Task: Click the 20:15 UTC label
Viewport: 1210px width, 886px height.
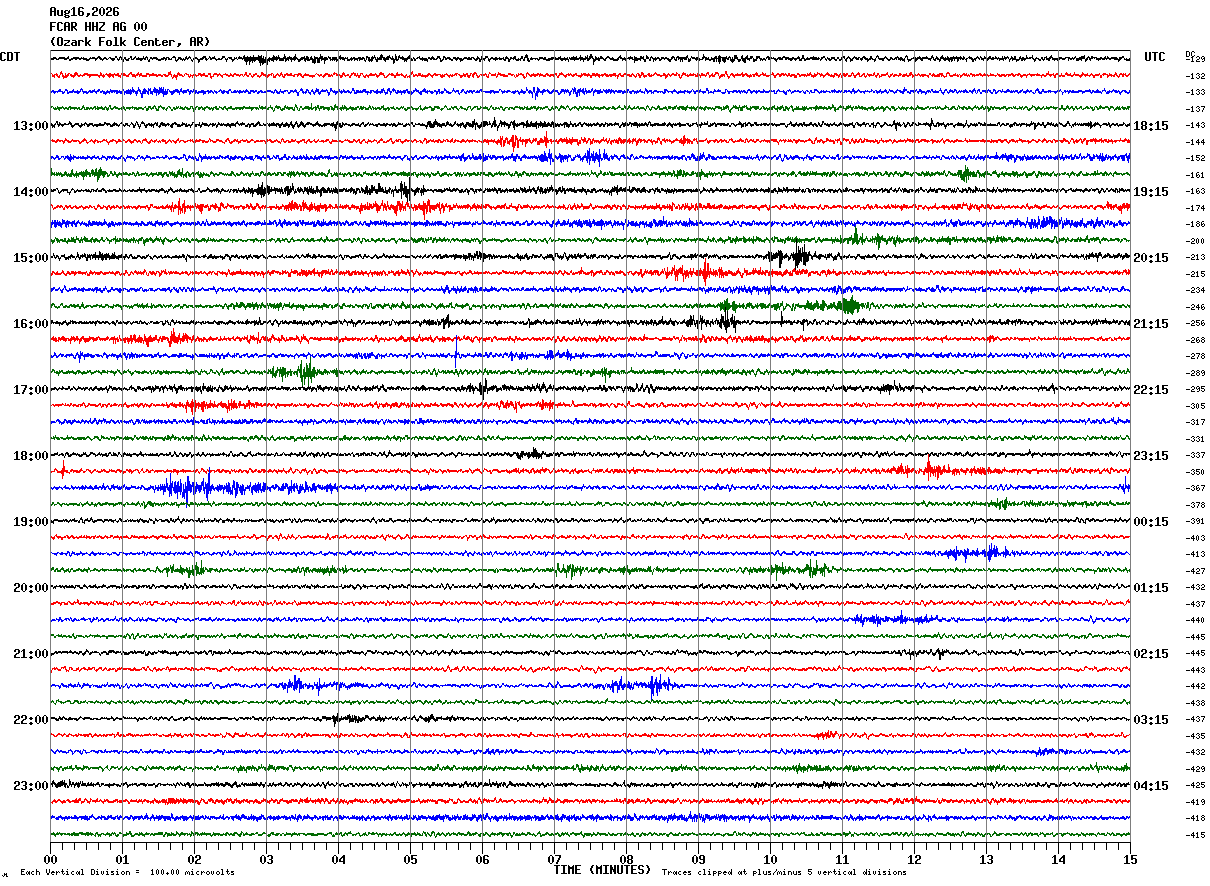Action: pyautogui.click(x=1151, y=258)
